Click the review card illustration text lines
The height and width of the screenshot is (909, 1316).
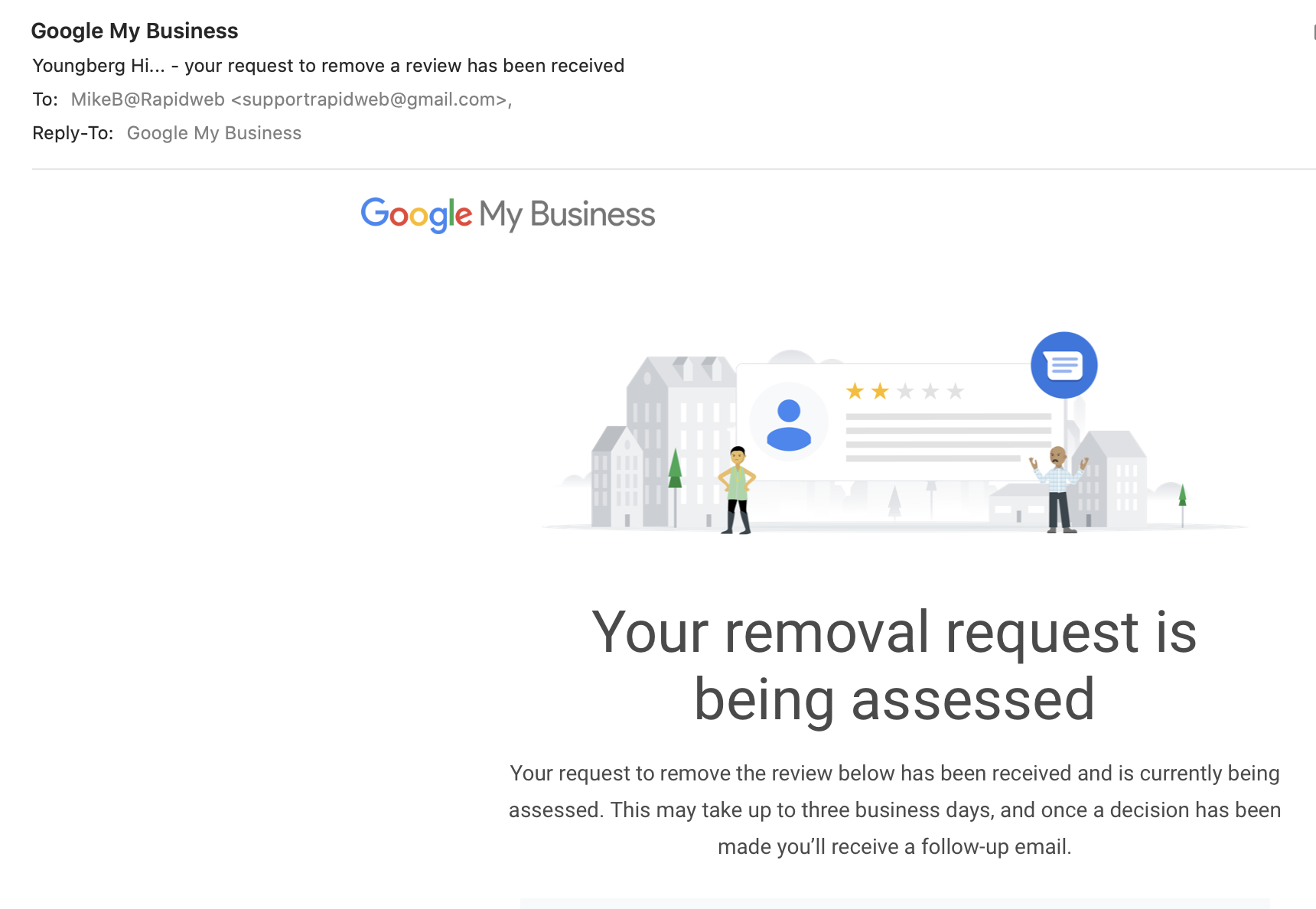point(948,438)
